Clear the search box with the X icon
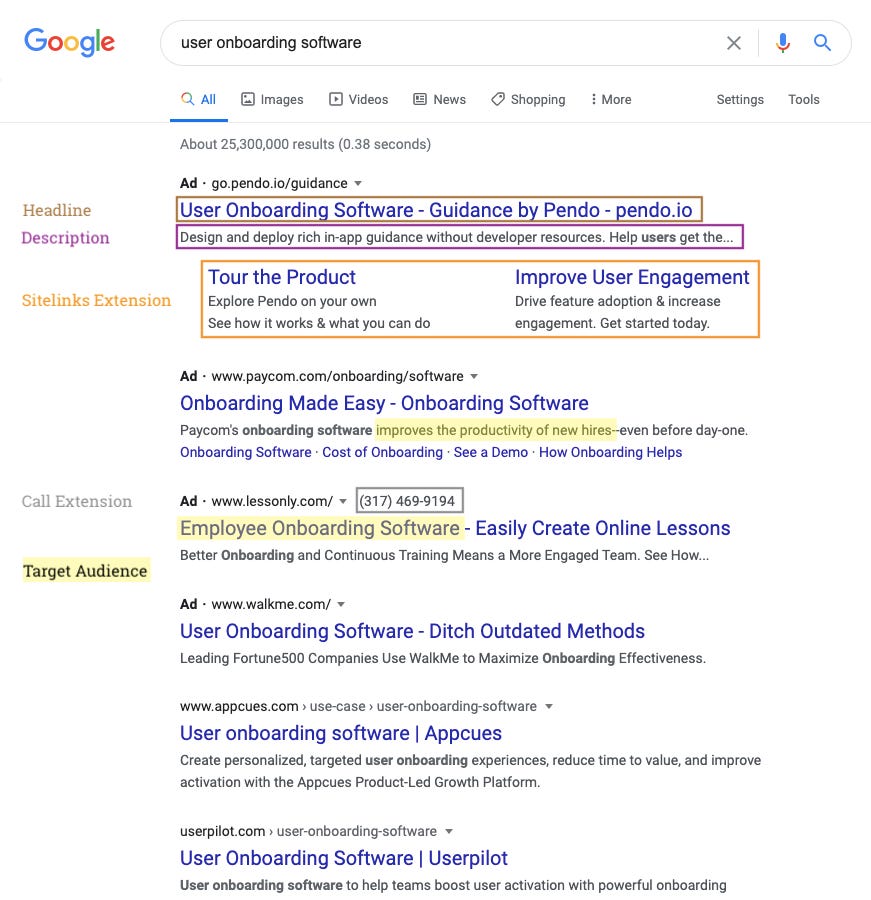 [x=733, y=43]
